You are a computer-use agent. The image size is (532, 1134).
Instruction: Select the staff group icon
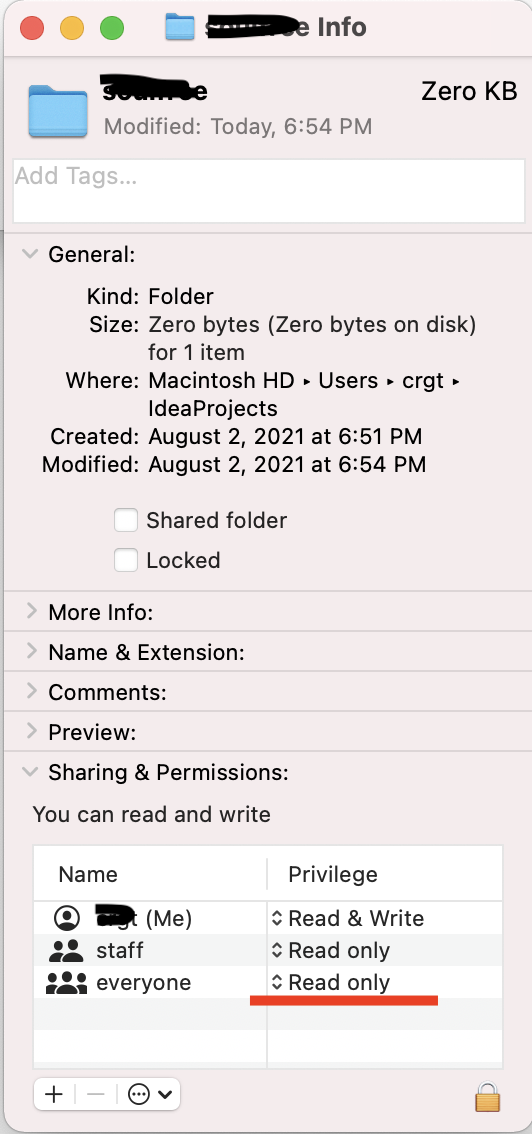(66, 950)
